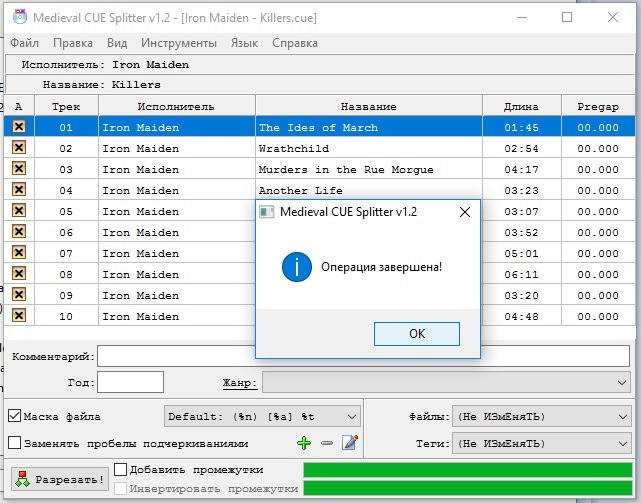Click the Название: Killers header field
This screenshot has height=503, width=641.
pos(320,85)
